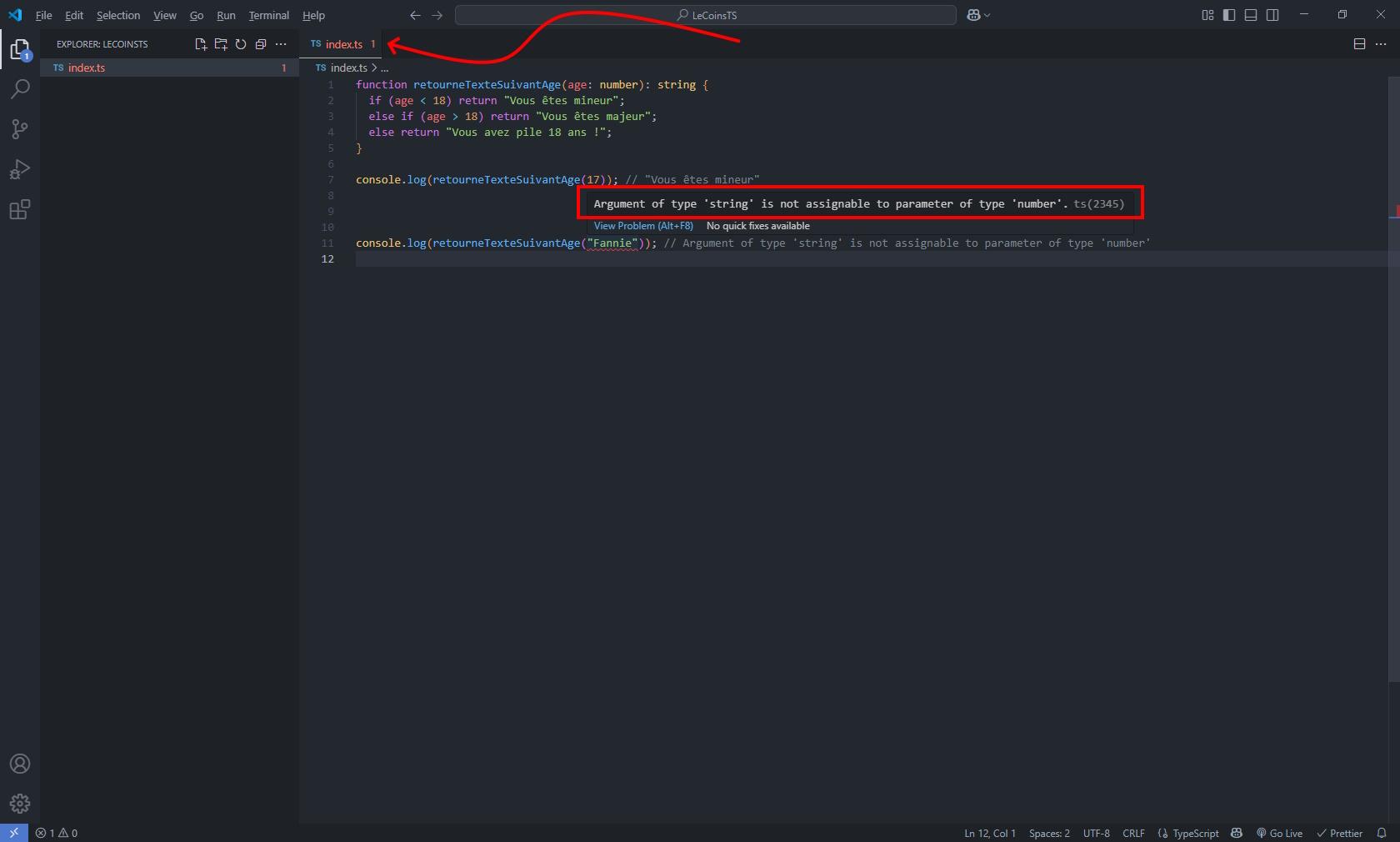
Task: Click the LeCoinsTS command center search box
Action: 706,15
